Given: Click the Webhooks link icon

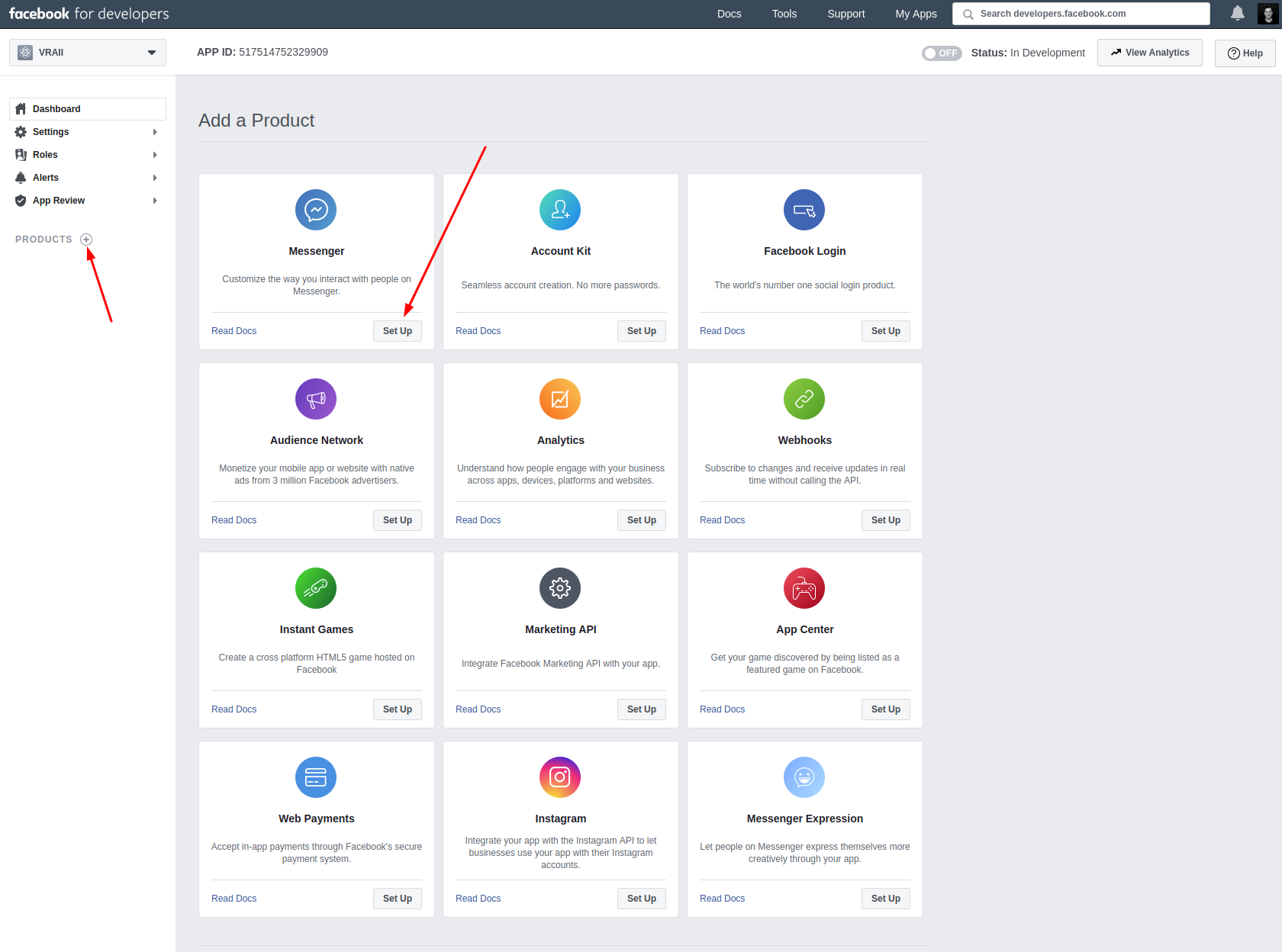Looking at the screenshot, I should (804, 399).
